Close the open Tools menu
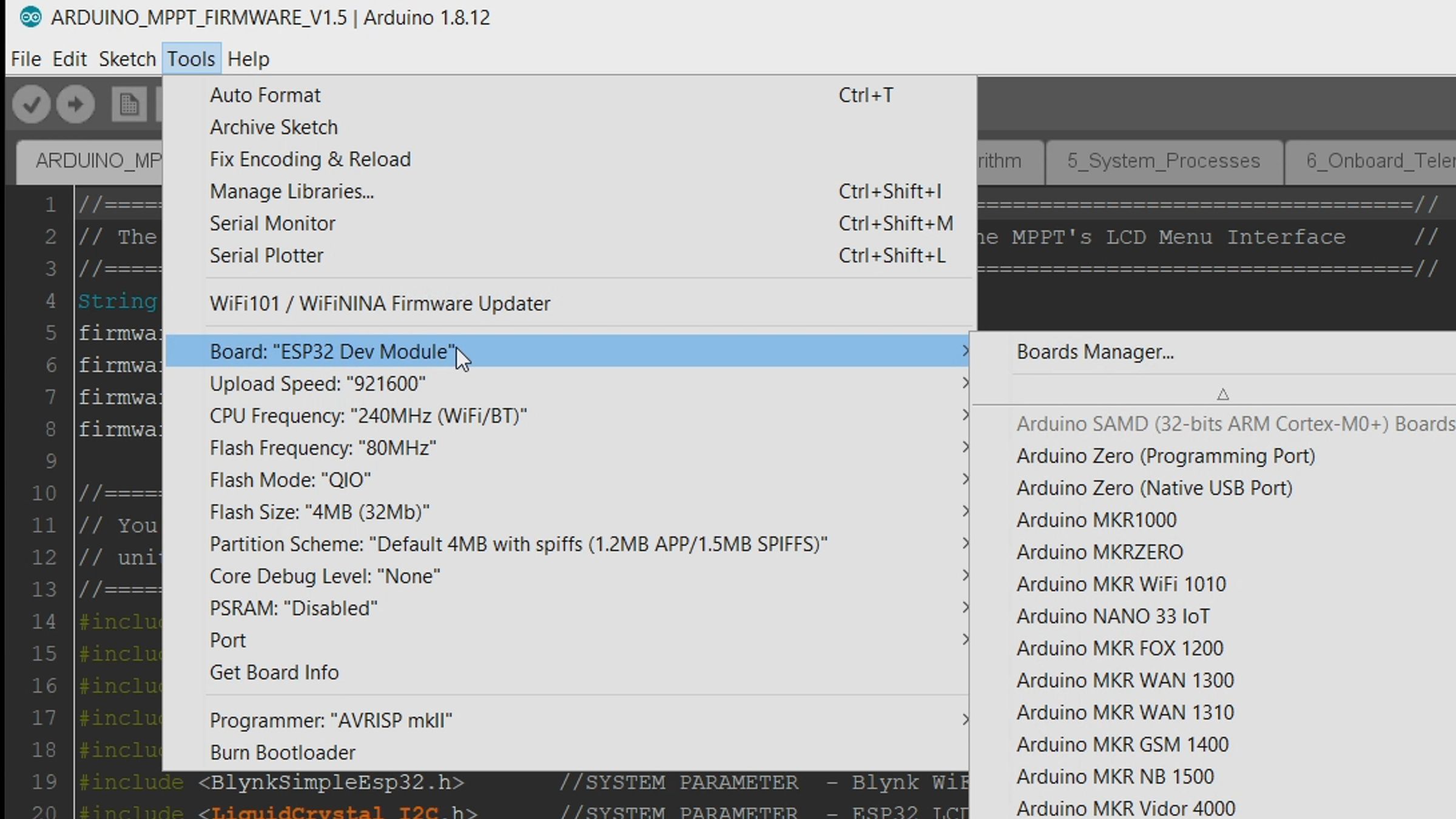 pyautogui.click(x=191, y=59)
